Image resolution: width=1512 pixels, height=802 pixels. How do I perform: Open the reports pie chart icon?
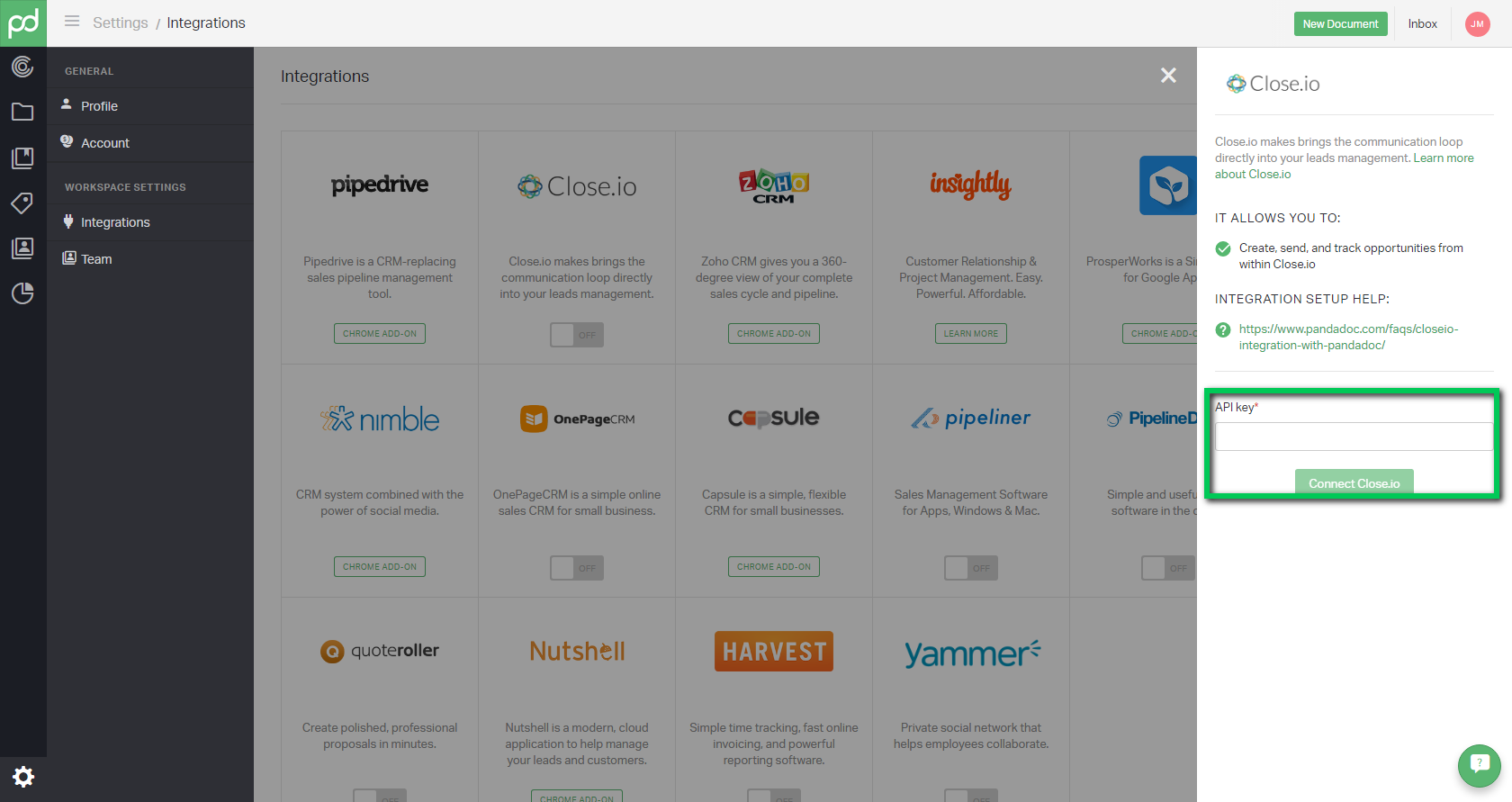[22, 293]
